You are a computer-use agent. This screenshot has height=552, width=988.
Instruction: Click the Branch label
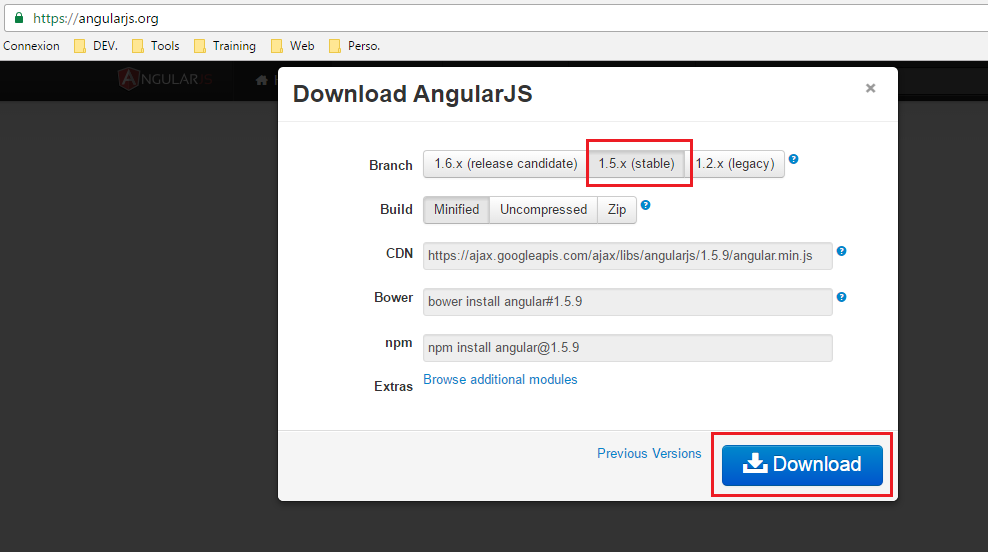point(391,165)
